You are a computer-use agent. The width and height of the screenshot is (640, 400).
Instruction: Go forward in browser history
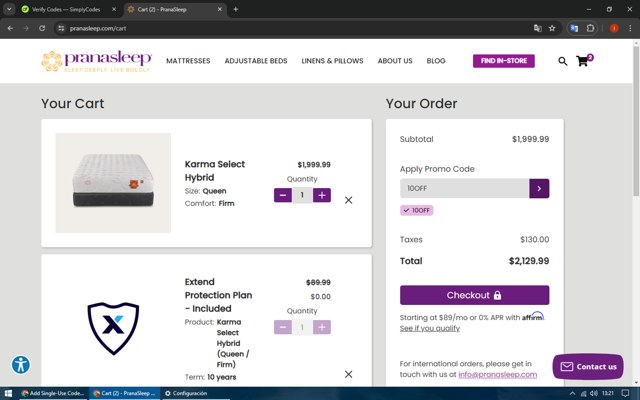(26, 28)
